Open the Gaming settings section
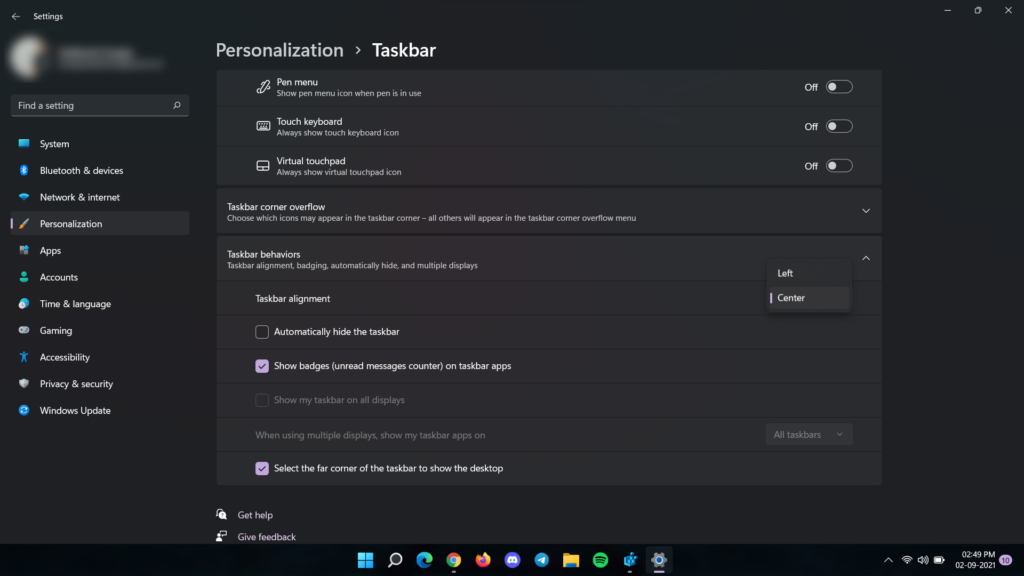1024x576 pixels. coord(56,330)
